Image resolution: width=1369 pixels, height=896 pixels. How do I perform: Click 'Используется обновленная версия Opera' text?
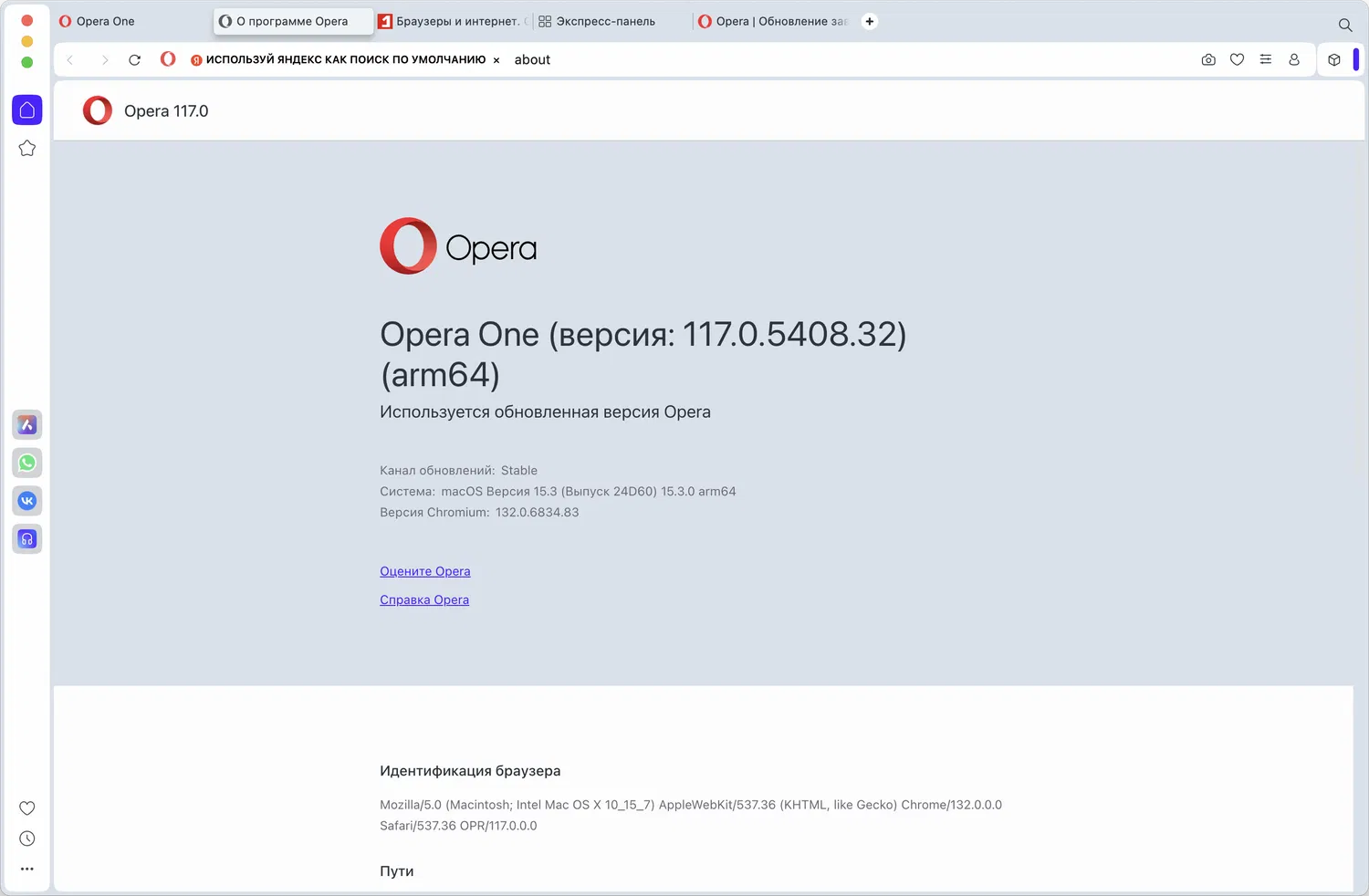(545, 412)
